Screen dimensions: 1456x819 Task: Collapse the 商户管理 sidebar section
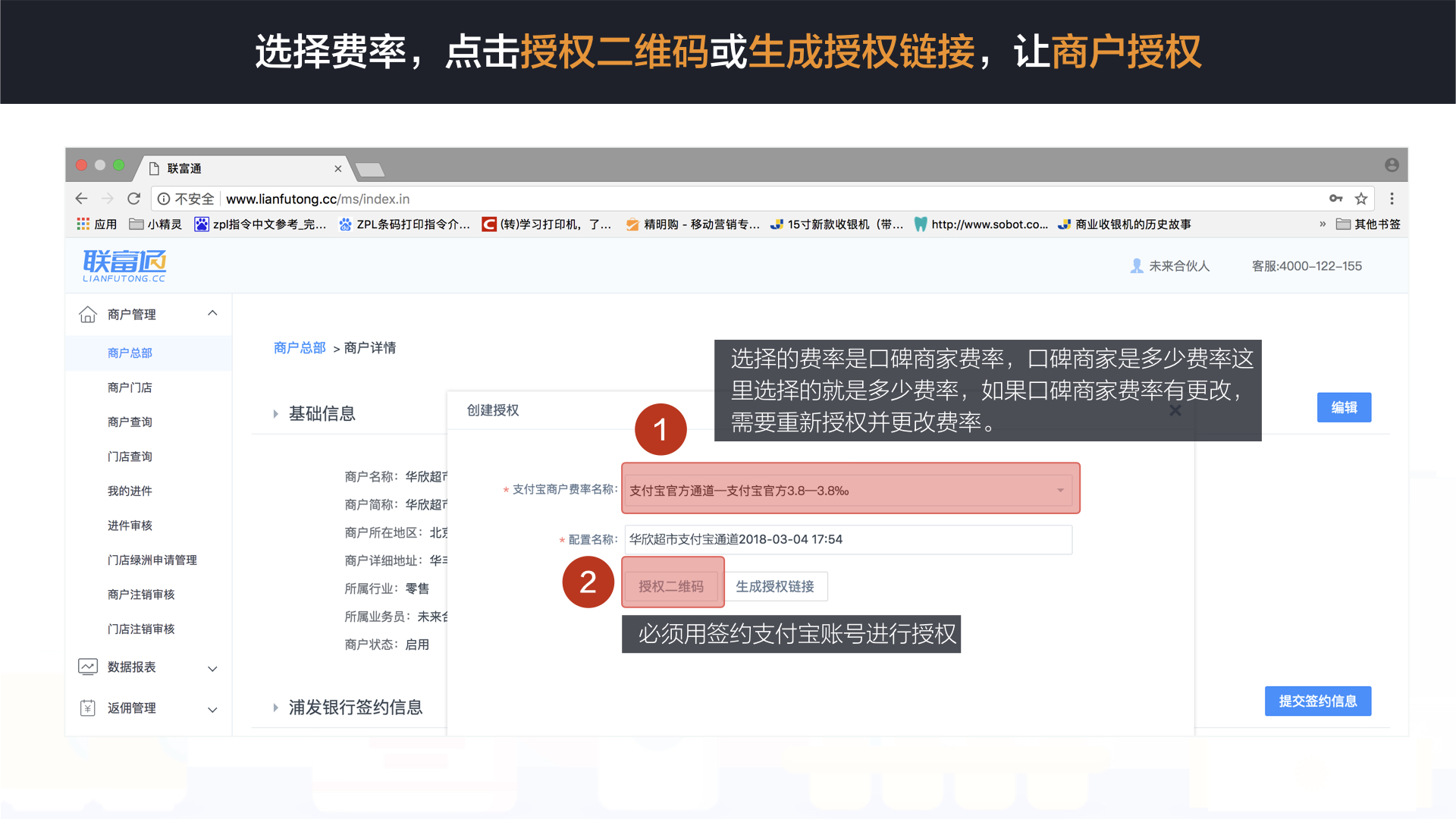[x=212, y=313]
